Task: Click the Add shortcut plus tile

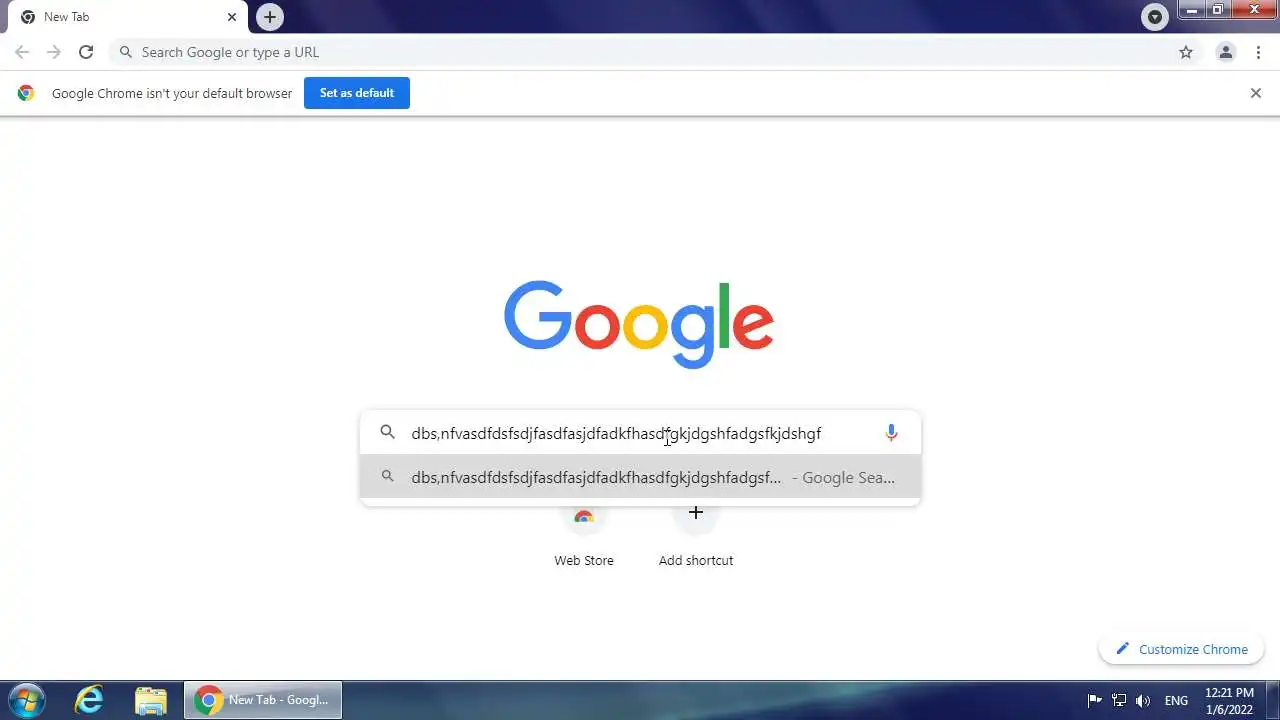Action: pos(696,532)
